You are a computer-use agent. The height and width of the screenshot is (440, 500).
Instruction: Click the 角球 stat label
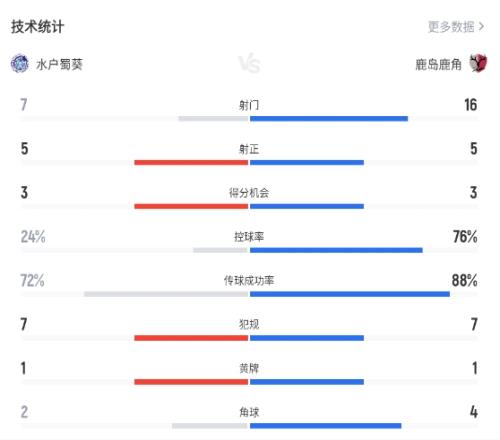[249, 412]
